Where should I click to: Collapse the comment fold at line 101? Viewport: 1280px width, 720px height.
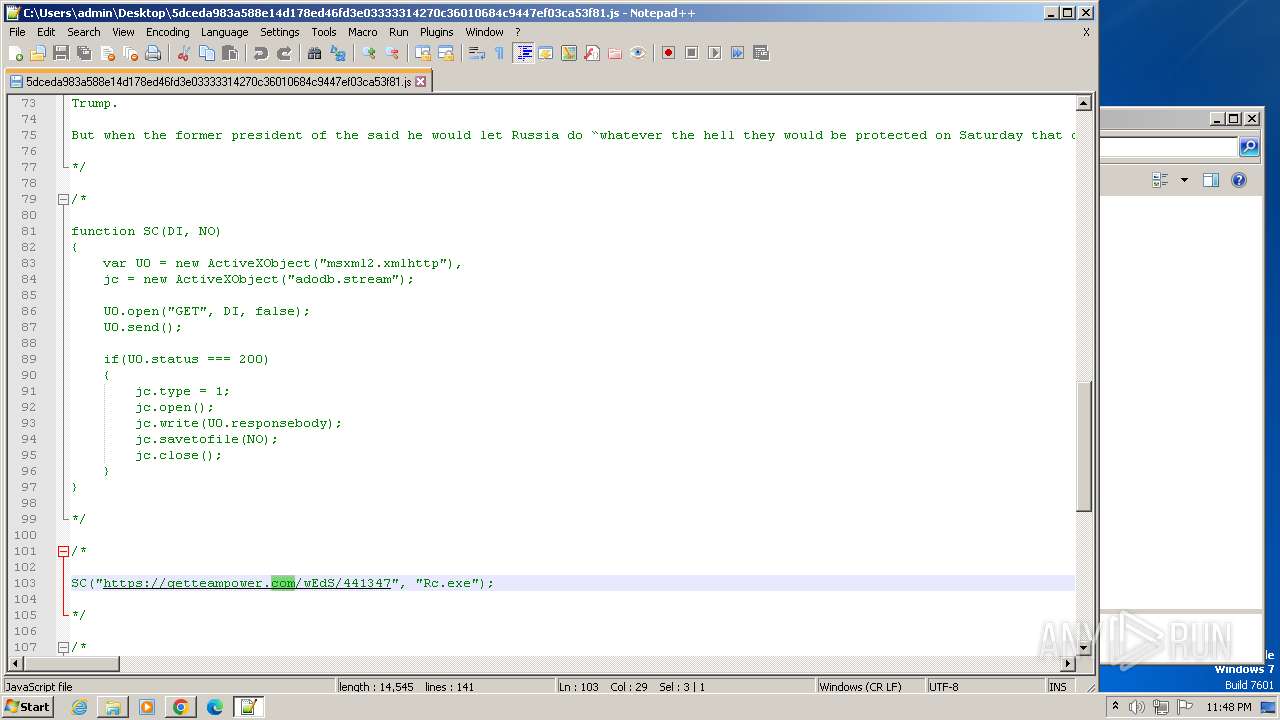pyautogui.click(x=63, y=551)
